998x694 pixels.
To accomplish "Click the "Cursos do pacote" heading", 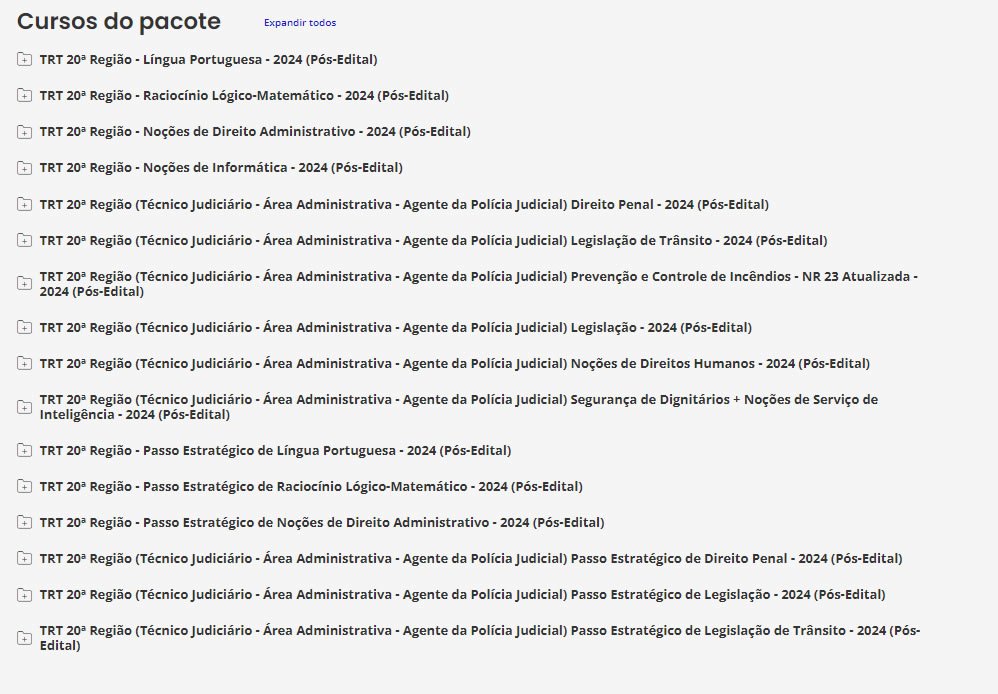I will tap(119, 22).
